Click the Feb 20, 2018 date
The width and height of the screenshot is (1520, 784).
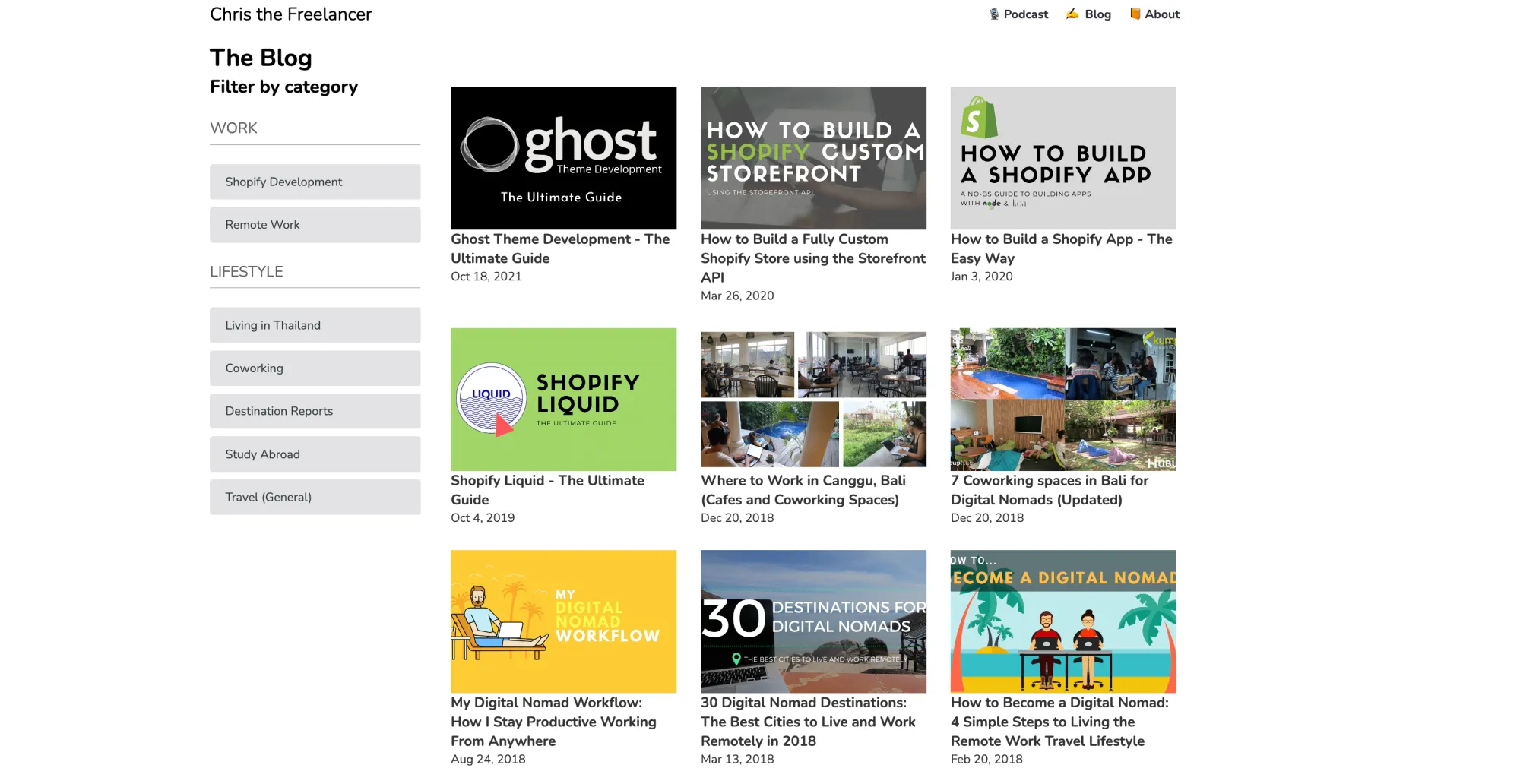[x=986, y=759]
